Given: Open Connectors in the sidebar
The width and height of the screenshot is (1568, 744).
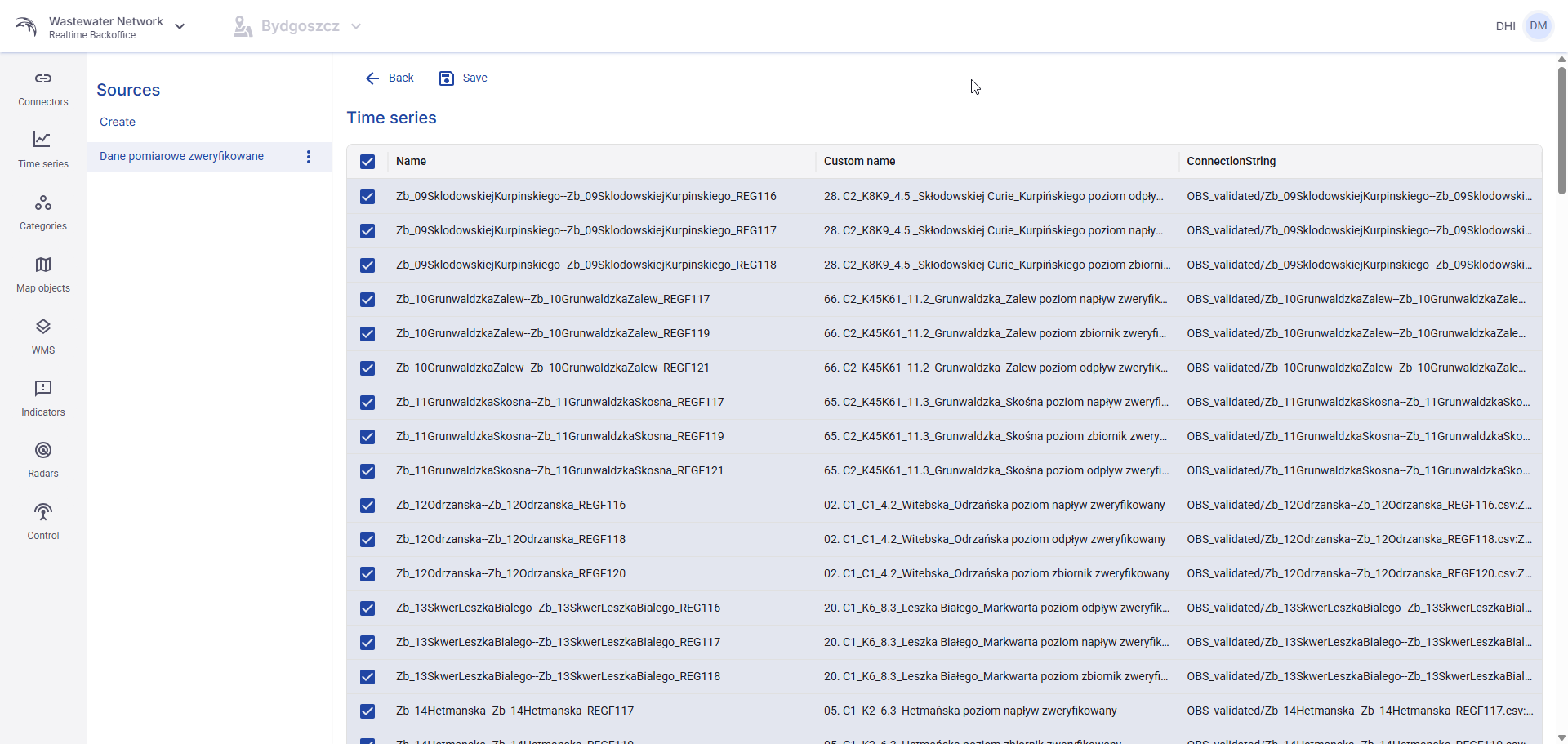Looking at the screenshot, I should click(43, 89).
